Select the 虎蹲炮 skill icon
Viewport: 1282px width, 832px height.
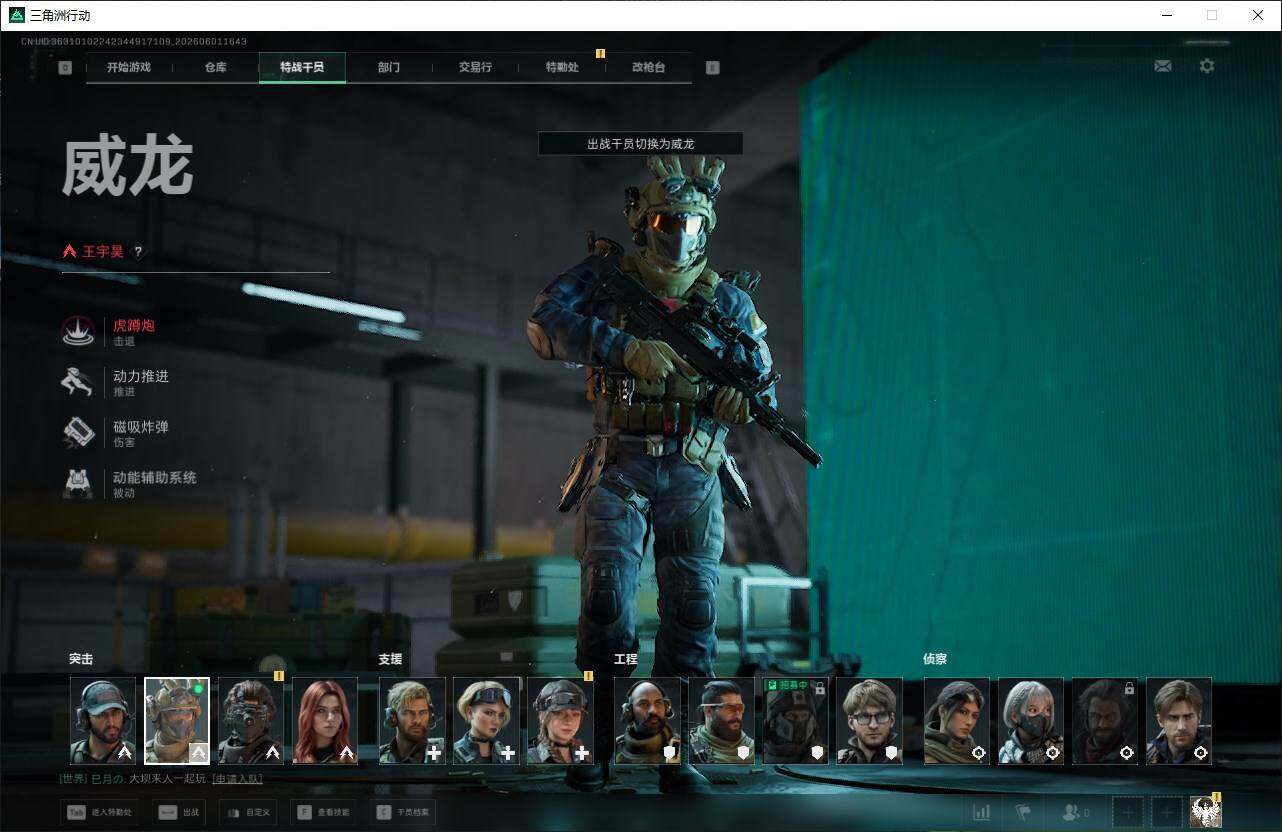(x=78, y=331)
